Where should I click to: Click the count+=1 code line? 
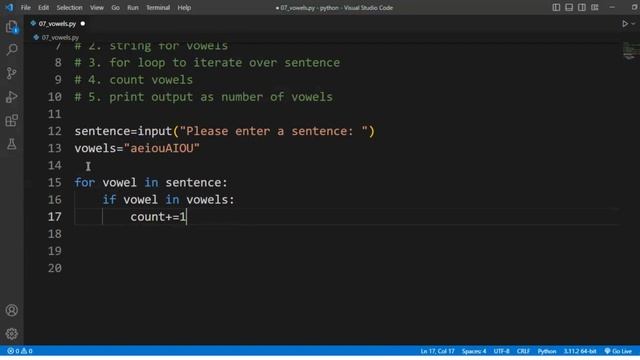click(158, 217)
